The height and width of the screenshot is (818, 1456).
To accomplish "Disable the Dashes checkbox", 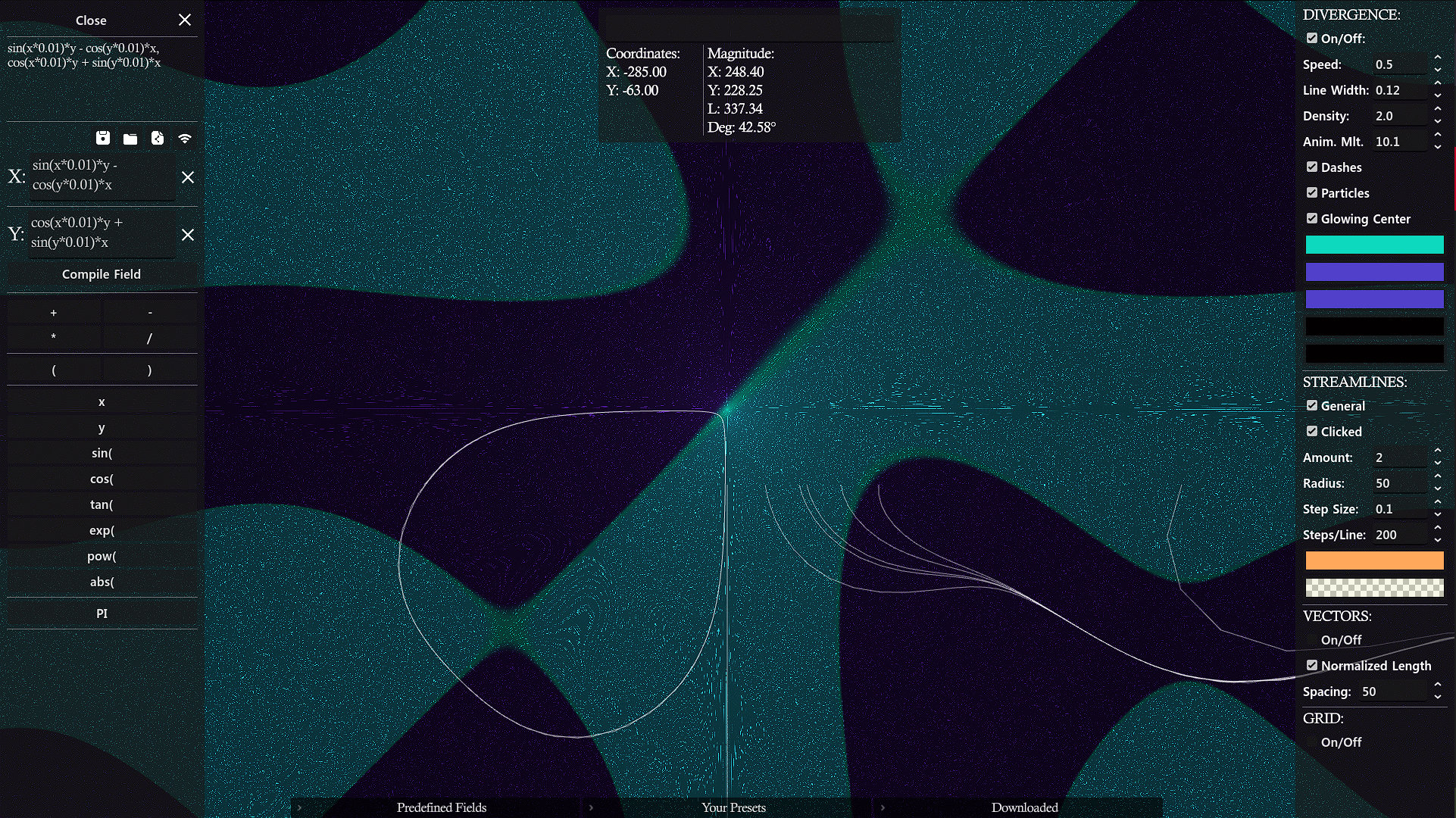I will click(x=1312, y=167).
